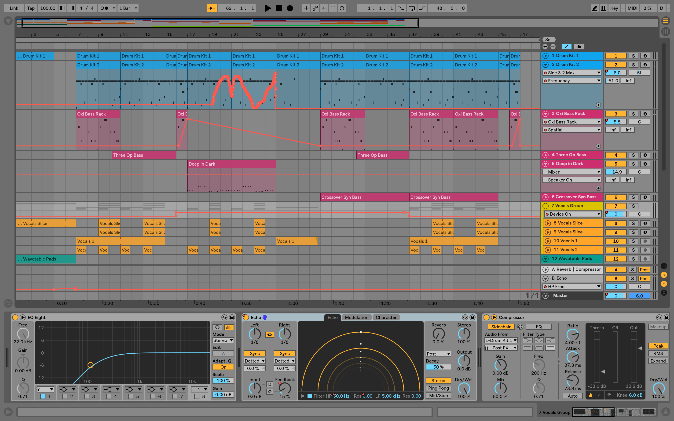674x421 pixels.
Task: Click the tempo value field
Action: 47,8
